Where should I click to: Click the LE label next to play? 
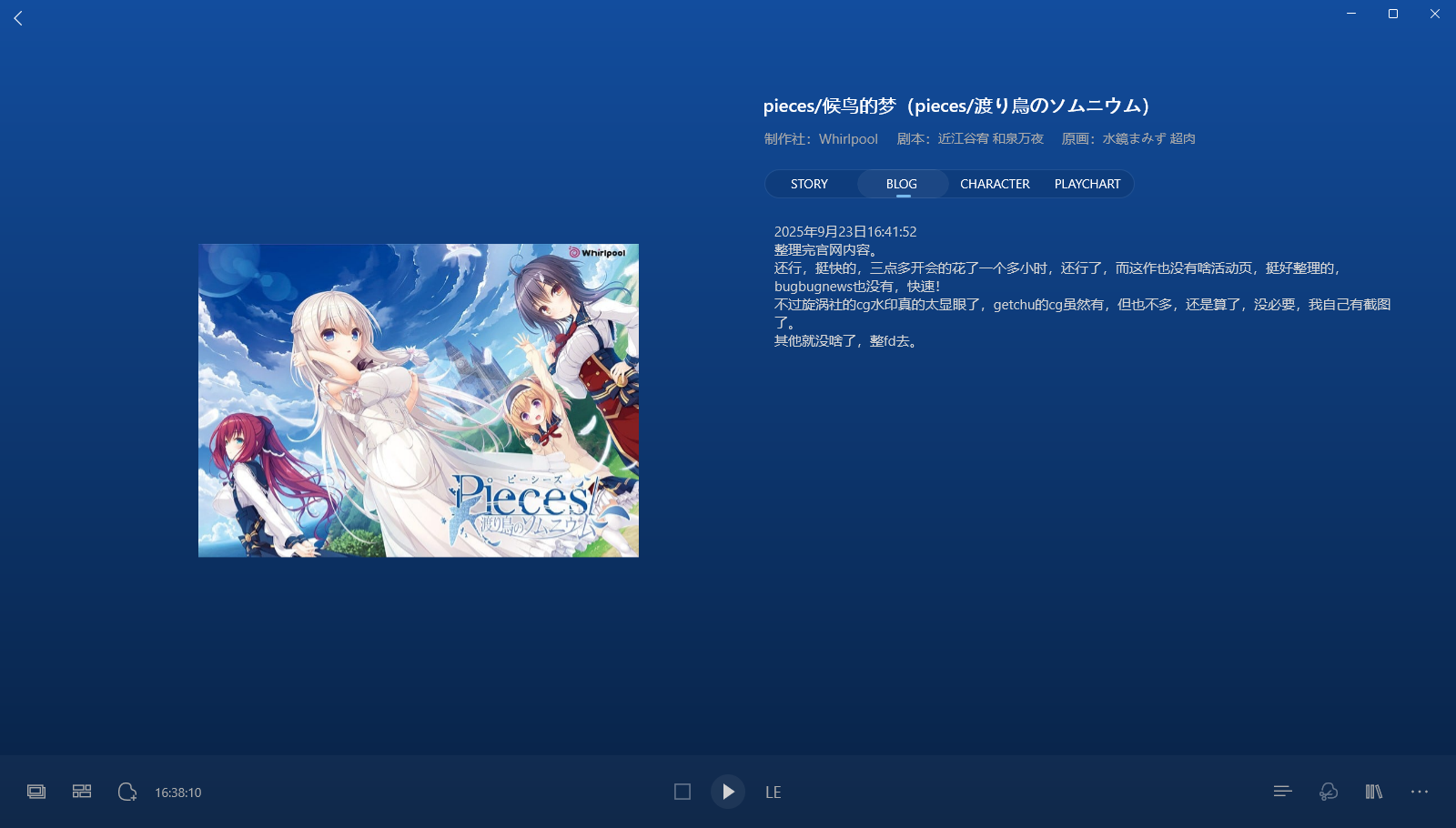coord(773,793)
